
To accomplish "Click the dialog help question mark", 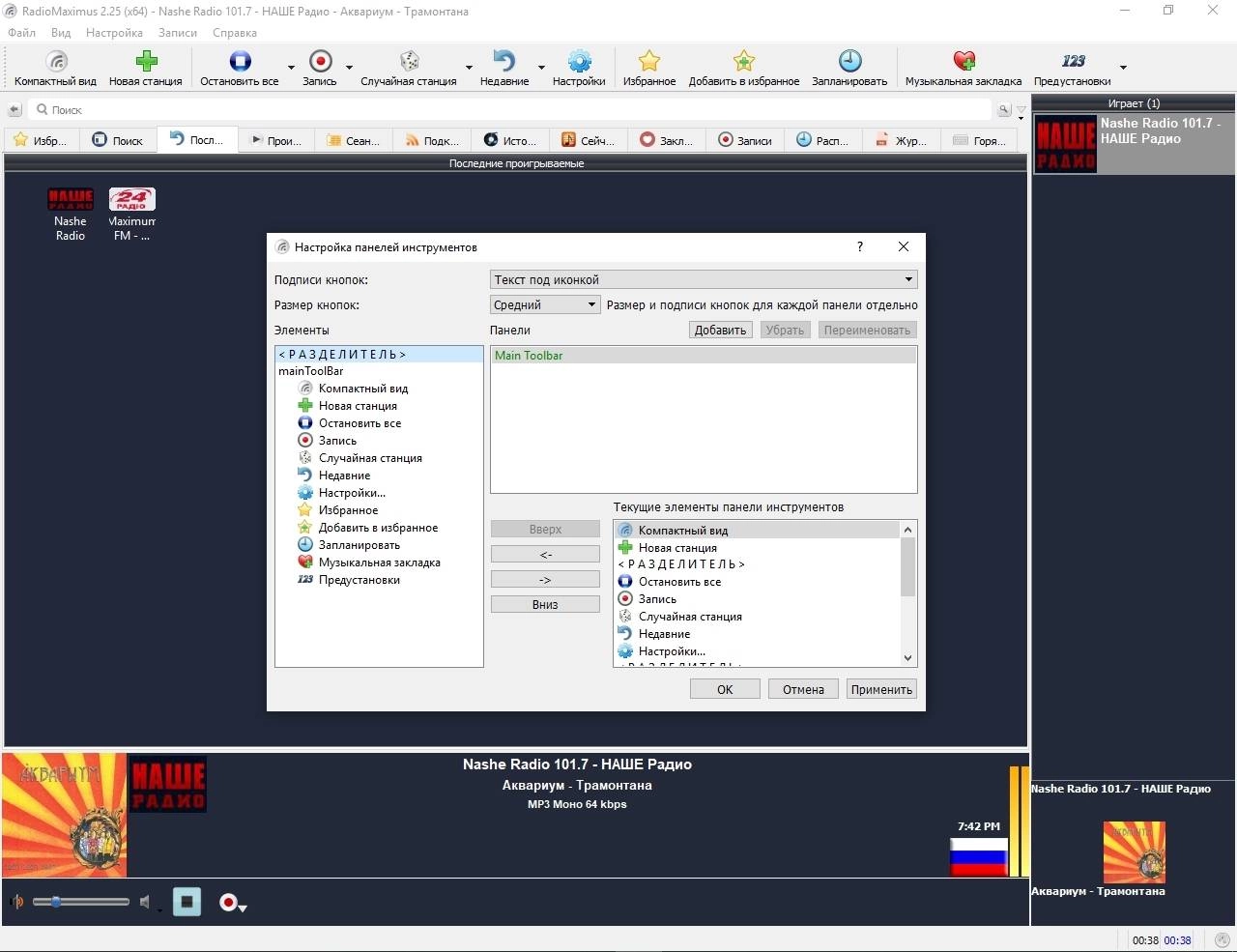I will (x=860, y=246).
